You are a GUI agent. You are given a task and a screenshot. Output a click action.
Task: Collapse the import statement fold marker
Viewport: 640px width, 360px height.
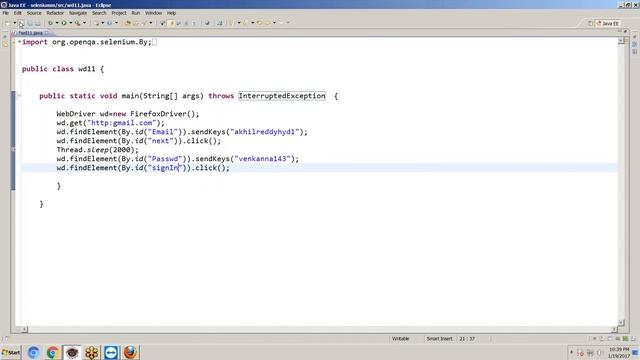[x=19, y=42]
